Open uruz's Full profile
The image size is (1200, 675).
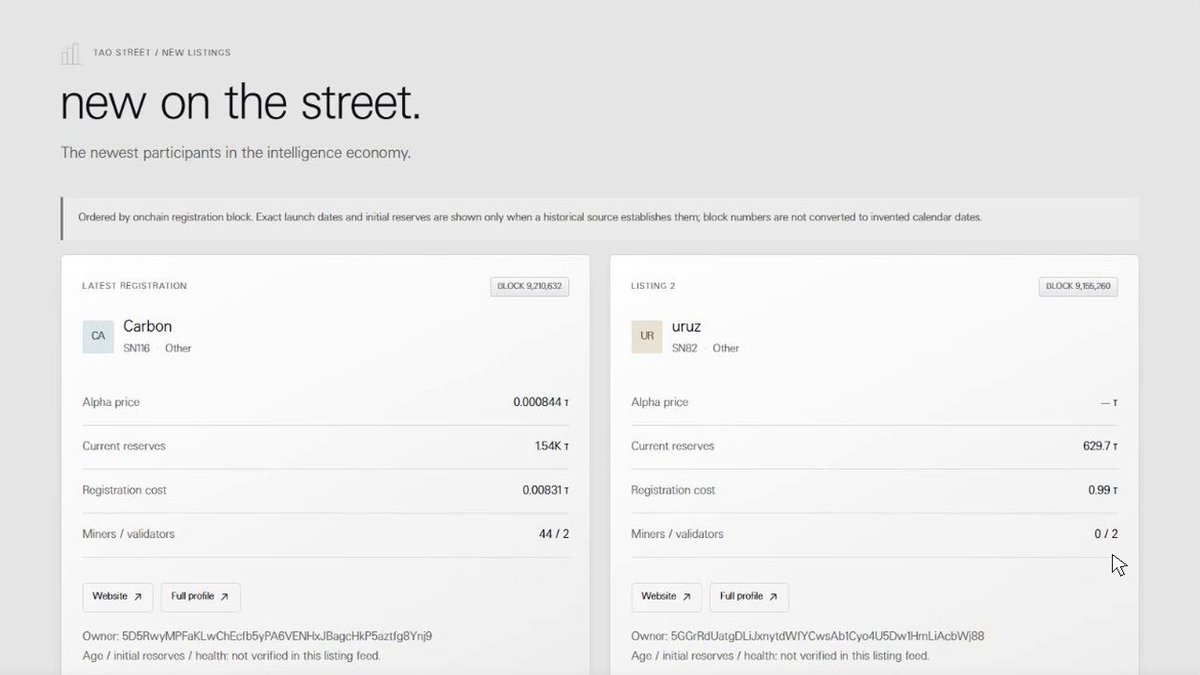point(749,597)
